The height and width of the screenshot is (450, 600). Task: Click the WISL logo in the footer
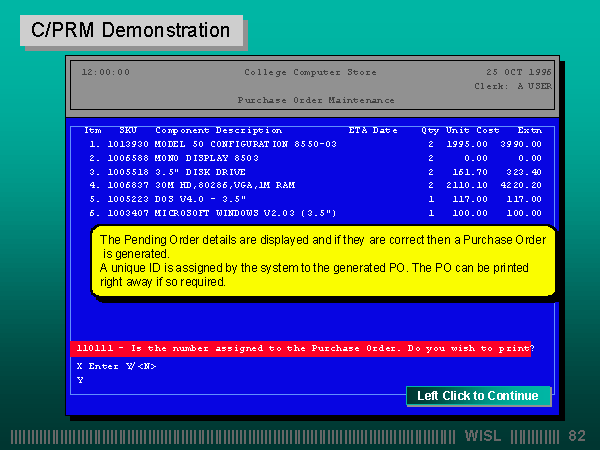[484, 436]
